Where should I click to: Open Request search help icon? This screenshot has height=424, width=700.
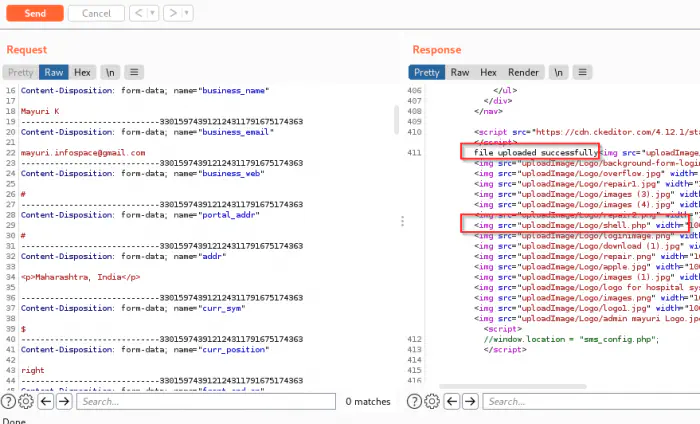point(8,401)
